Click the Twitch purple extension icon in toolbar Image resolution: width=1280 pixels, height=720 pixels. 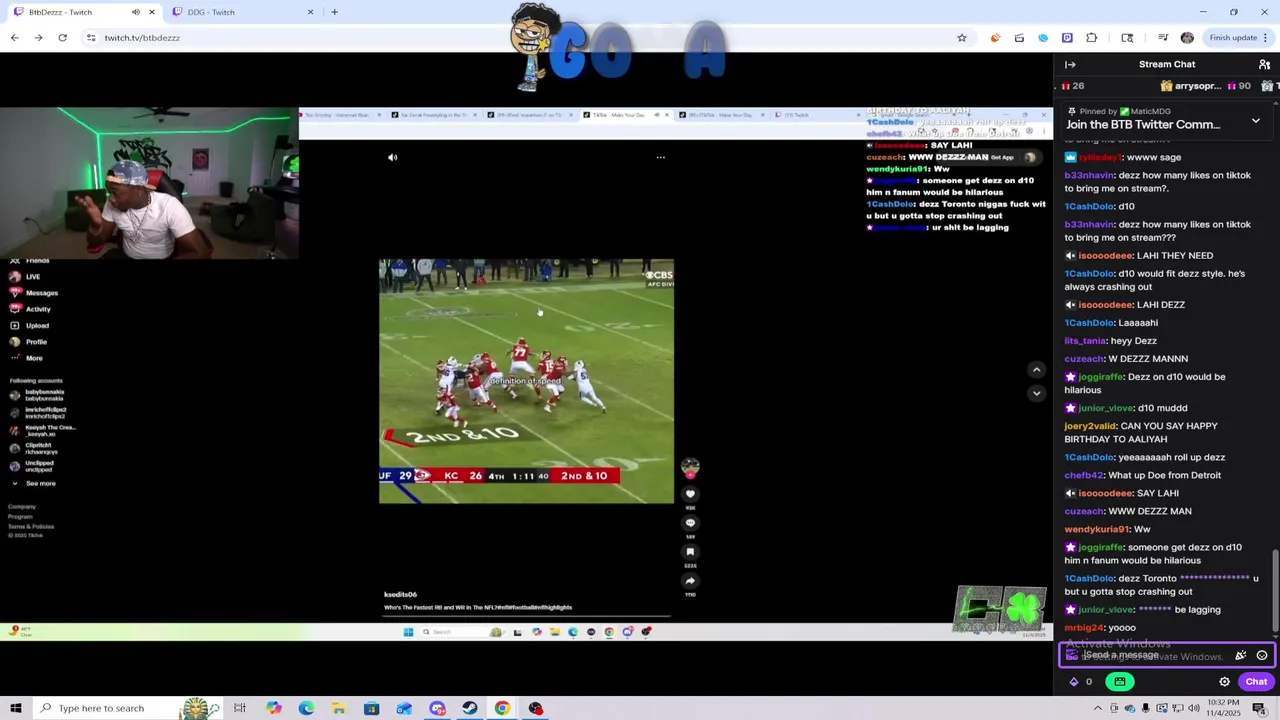pyautogui.click(x=1067, y=38)
